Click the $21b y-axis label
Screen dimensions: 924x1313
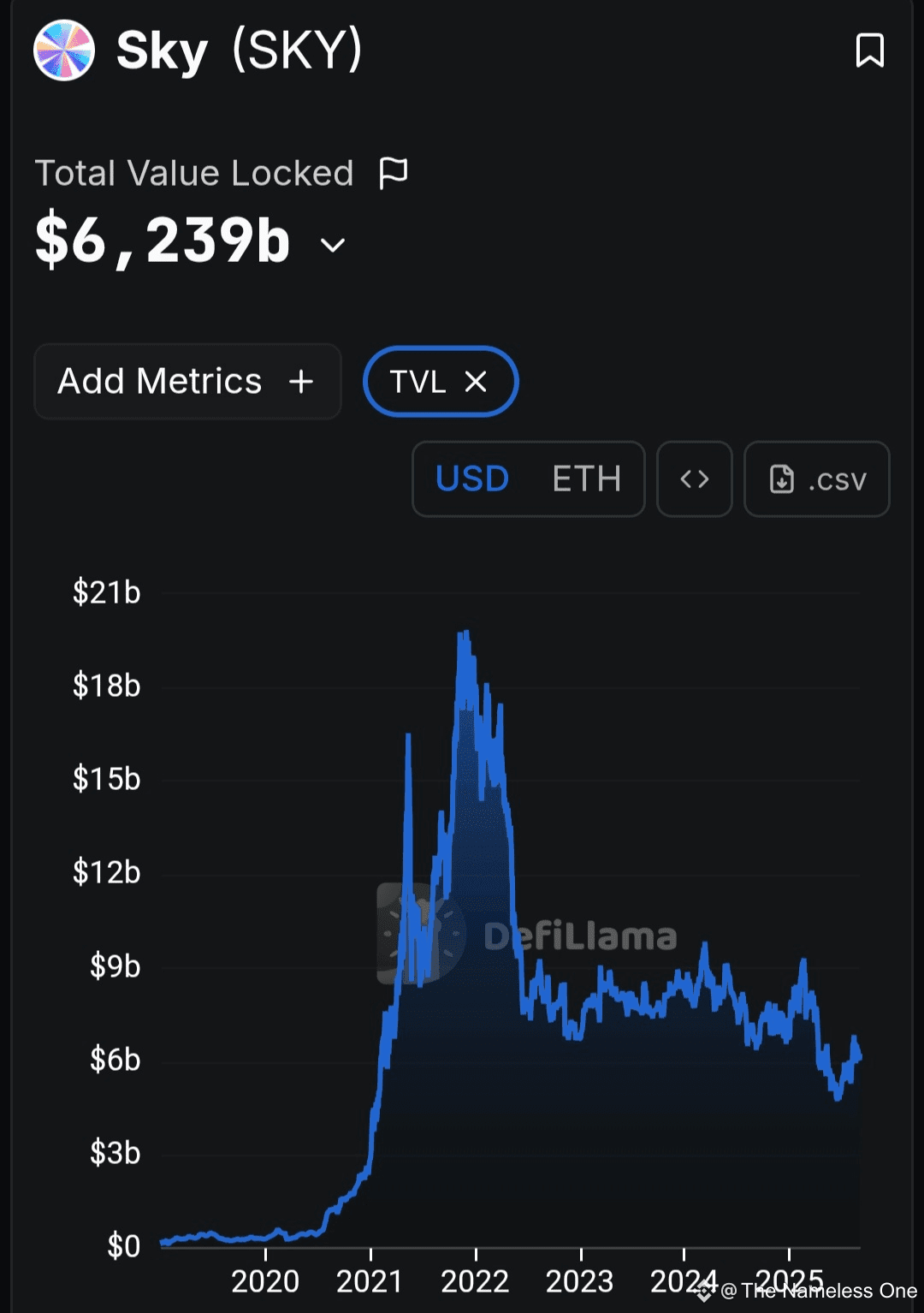[x=106, y=592]
